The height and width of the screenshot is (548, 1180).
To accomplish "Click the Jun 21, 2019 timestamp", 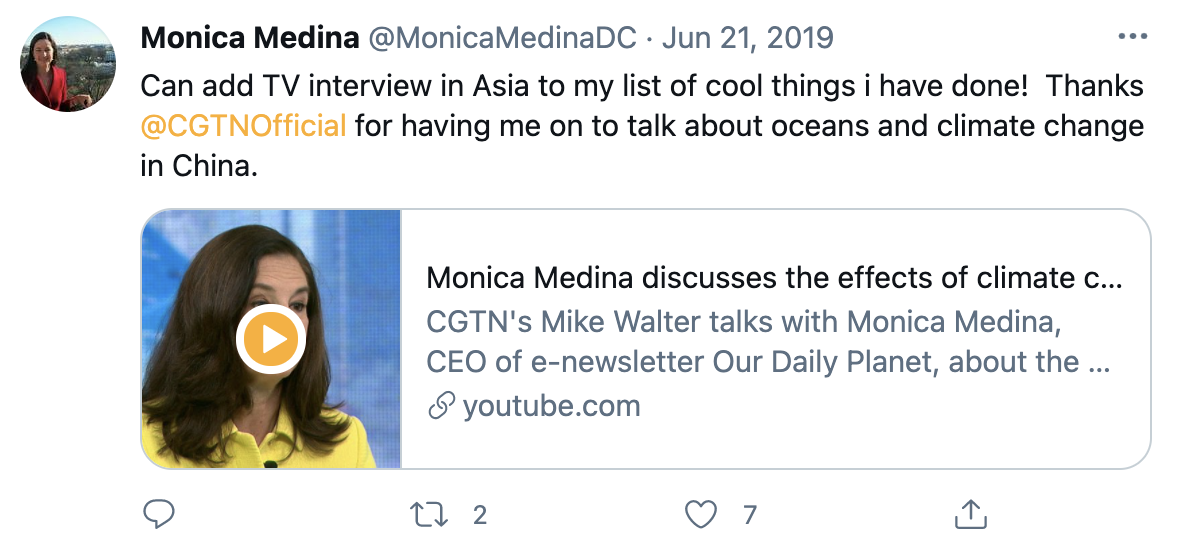I will point(747,39).
